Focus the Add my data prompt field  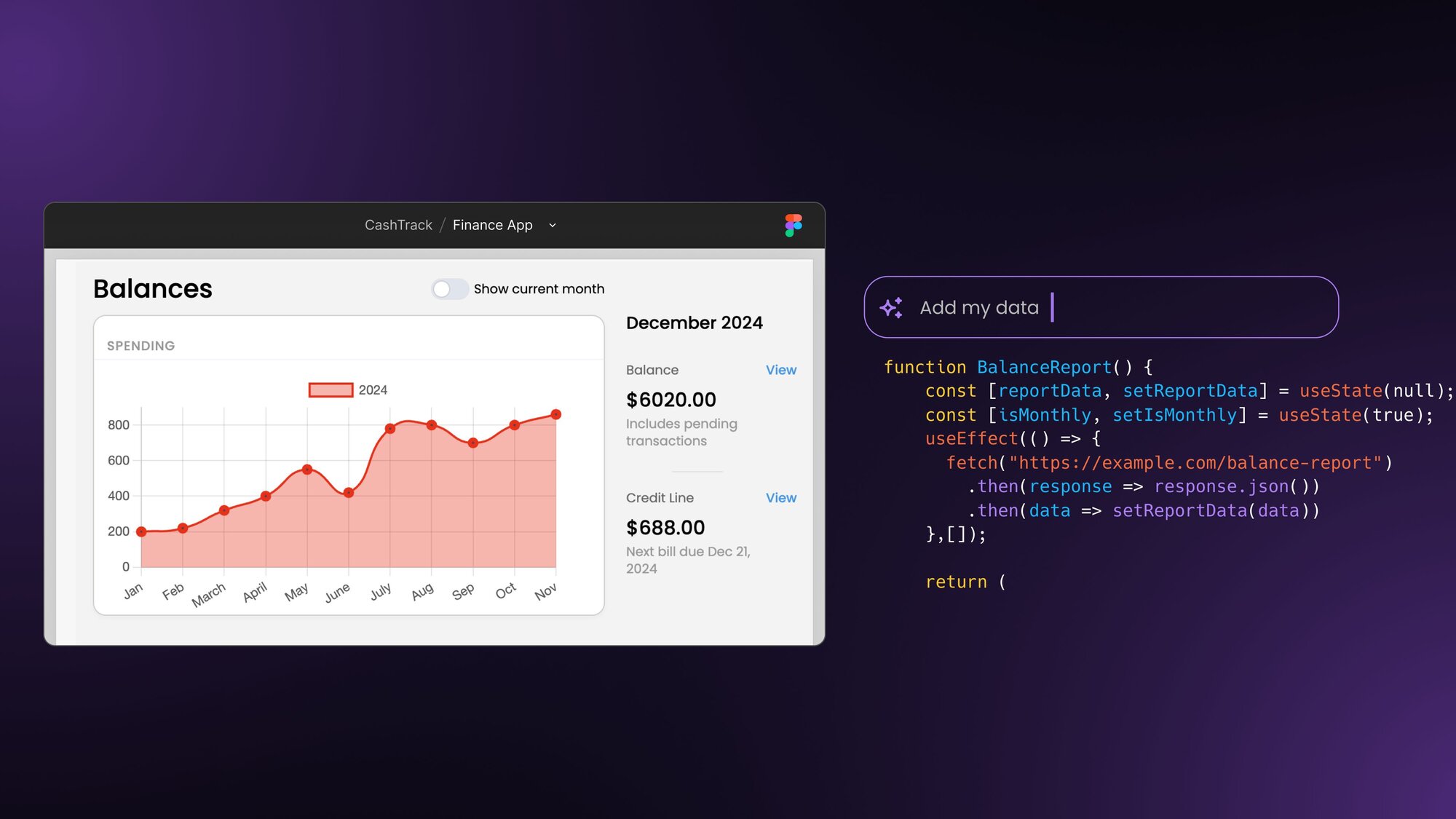pyautogui.click(x=1101, y=307)
